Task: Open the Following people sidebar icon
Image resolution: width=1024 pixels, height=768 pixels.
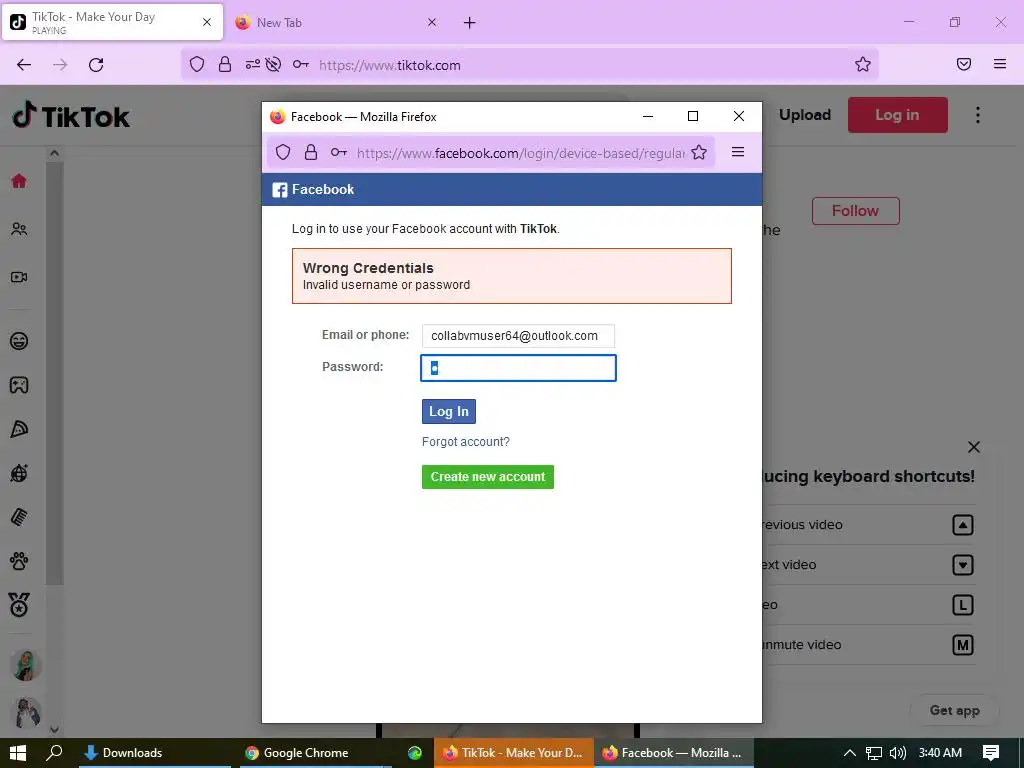Action: pyautogui.click(x=19, y=229)
